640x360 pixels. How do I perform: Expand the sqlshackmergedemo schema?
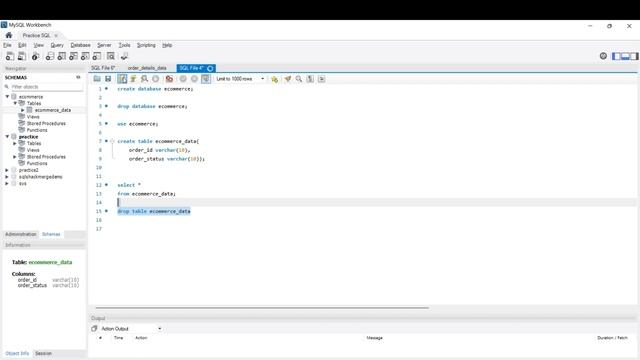pyautogui.click(x=7, y=177)
